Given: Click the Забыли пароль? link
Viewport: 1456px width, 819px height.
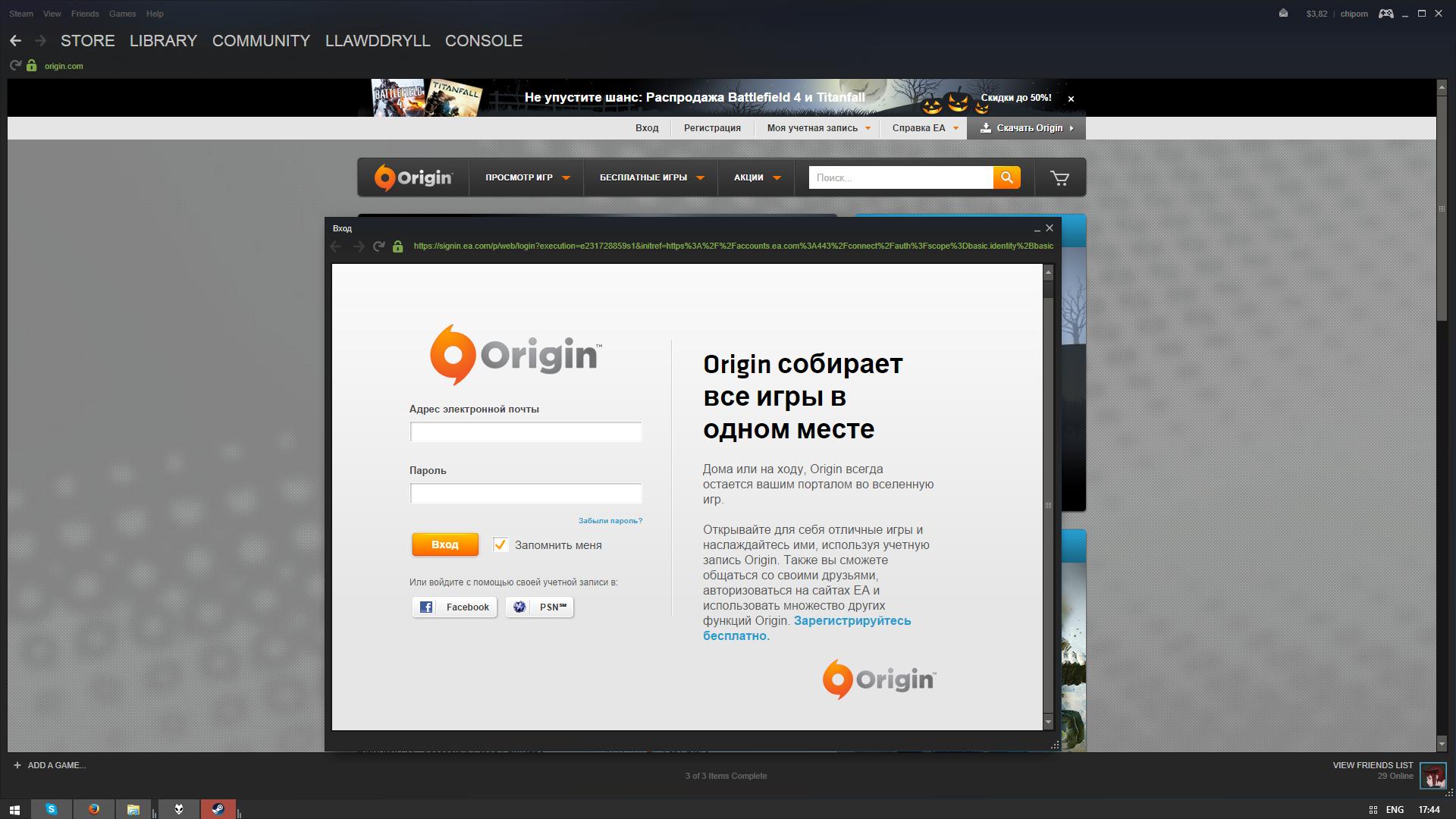Looking at the screenshot, I should (x=610, y=521).
